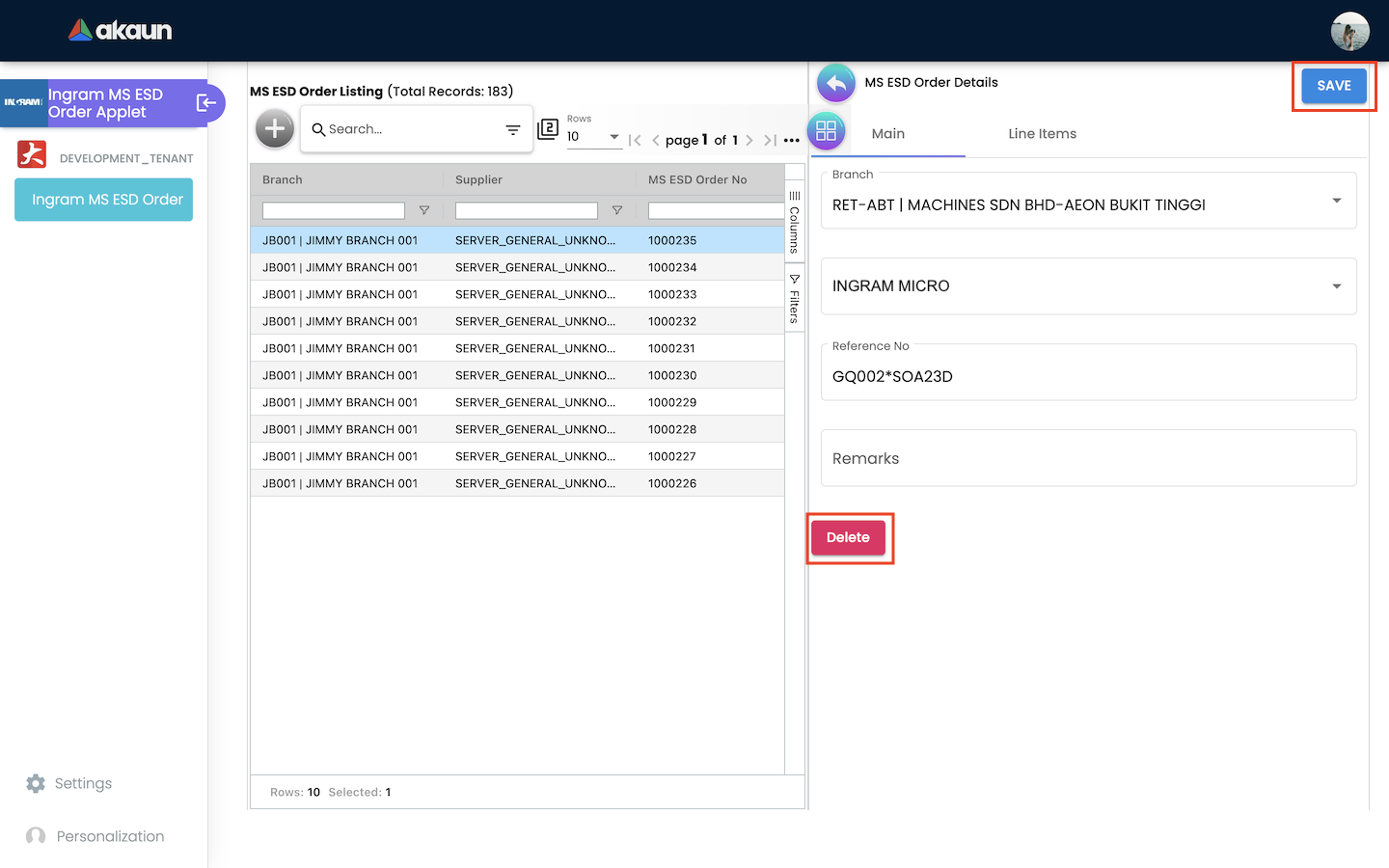This screenshot has width=1389, height=868.
Task: Expand the Branch dropdown in order details
Action: pyautogui.click(x=1336, y=201)
